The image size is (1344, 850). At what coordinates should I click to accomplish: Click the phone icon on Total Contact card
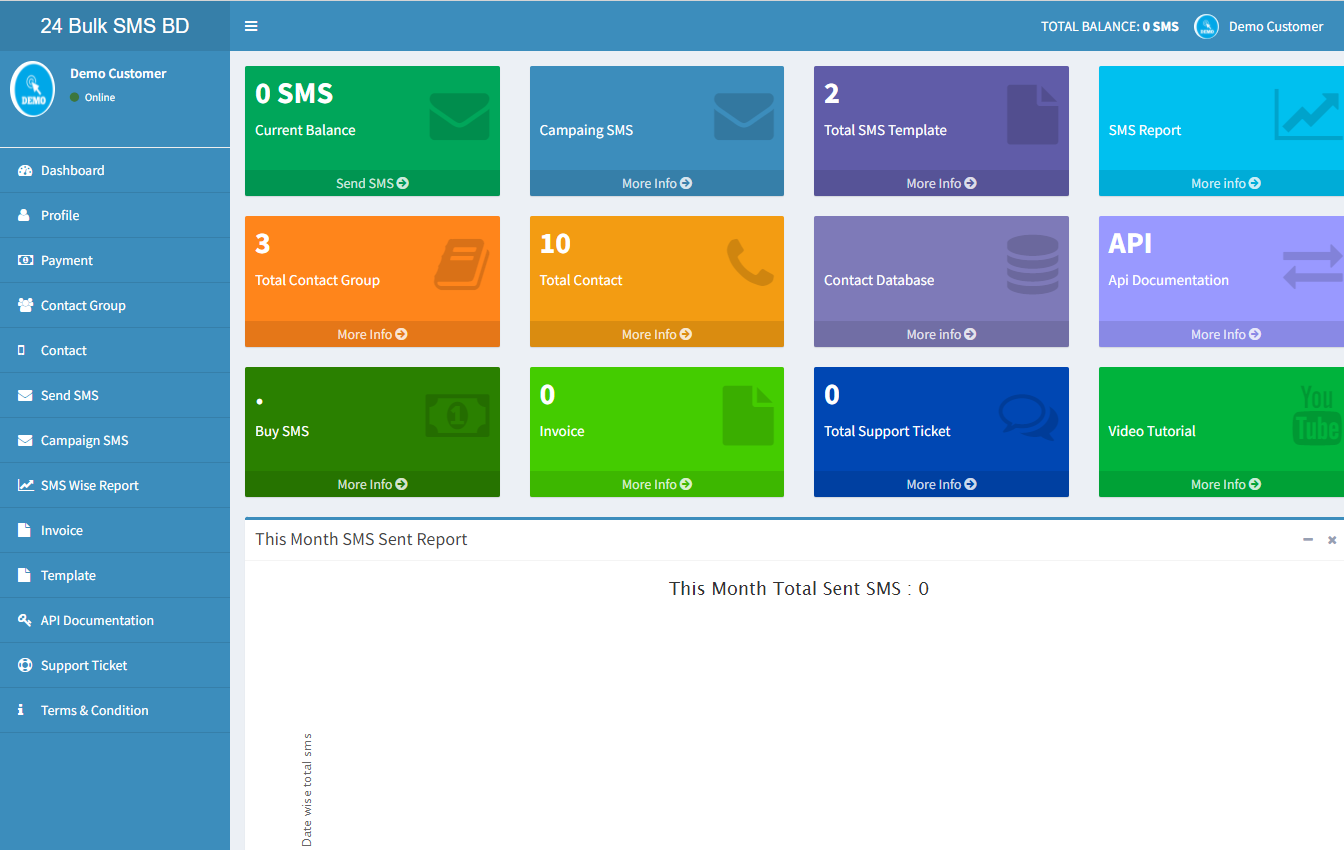(749, 263)
